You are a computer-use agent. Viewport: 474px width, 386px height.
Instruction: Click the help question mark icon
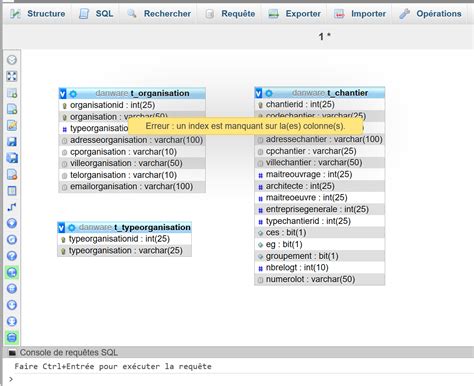pos(12,256)
